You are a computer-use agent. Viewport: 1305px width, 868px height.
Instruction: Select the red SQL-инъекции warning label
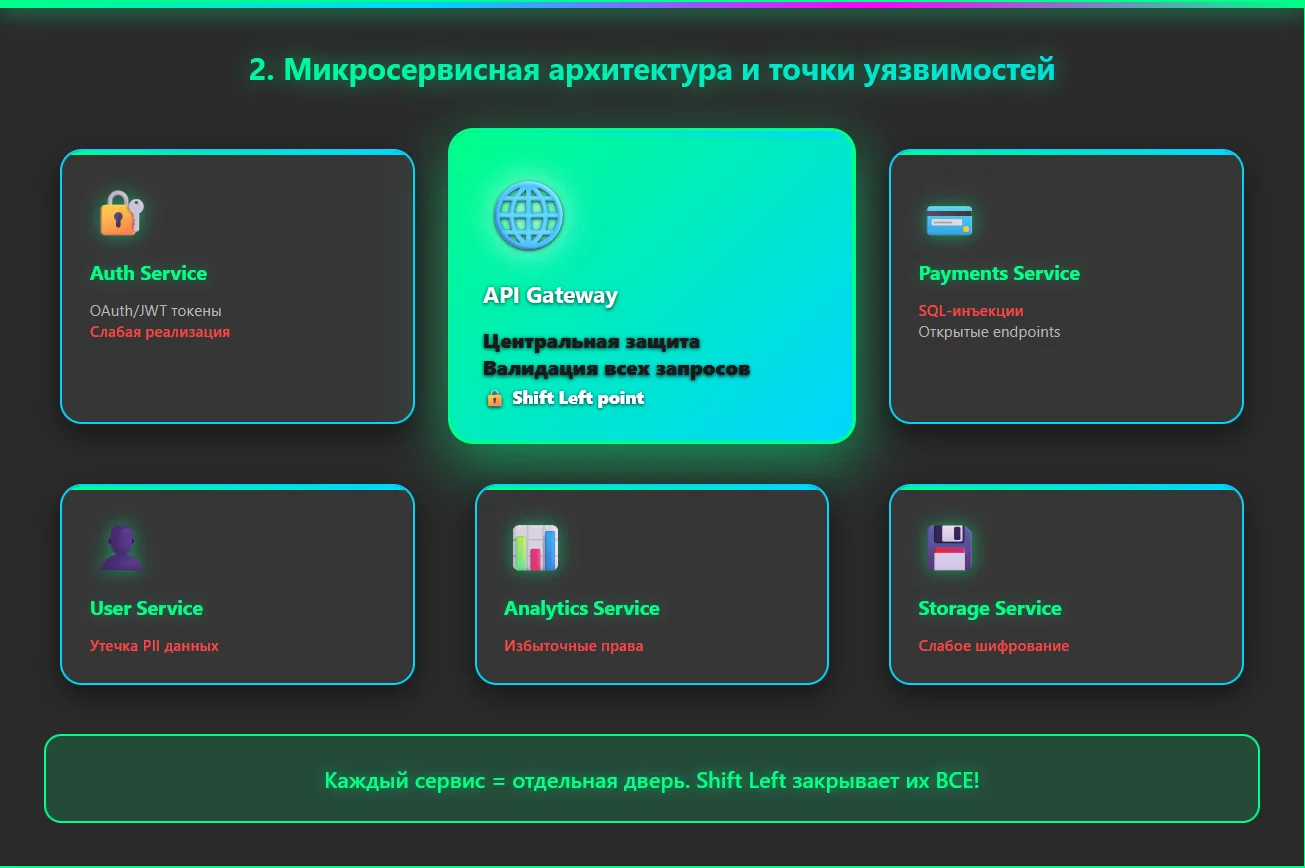point(970,310)
